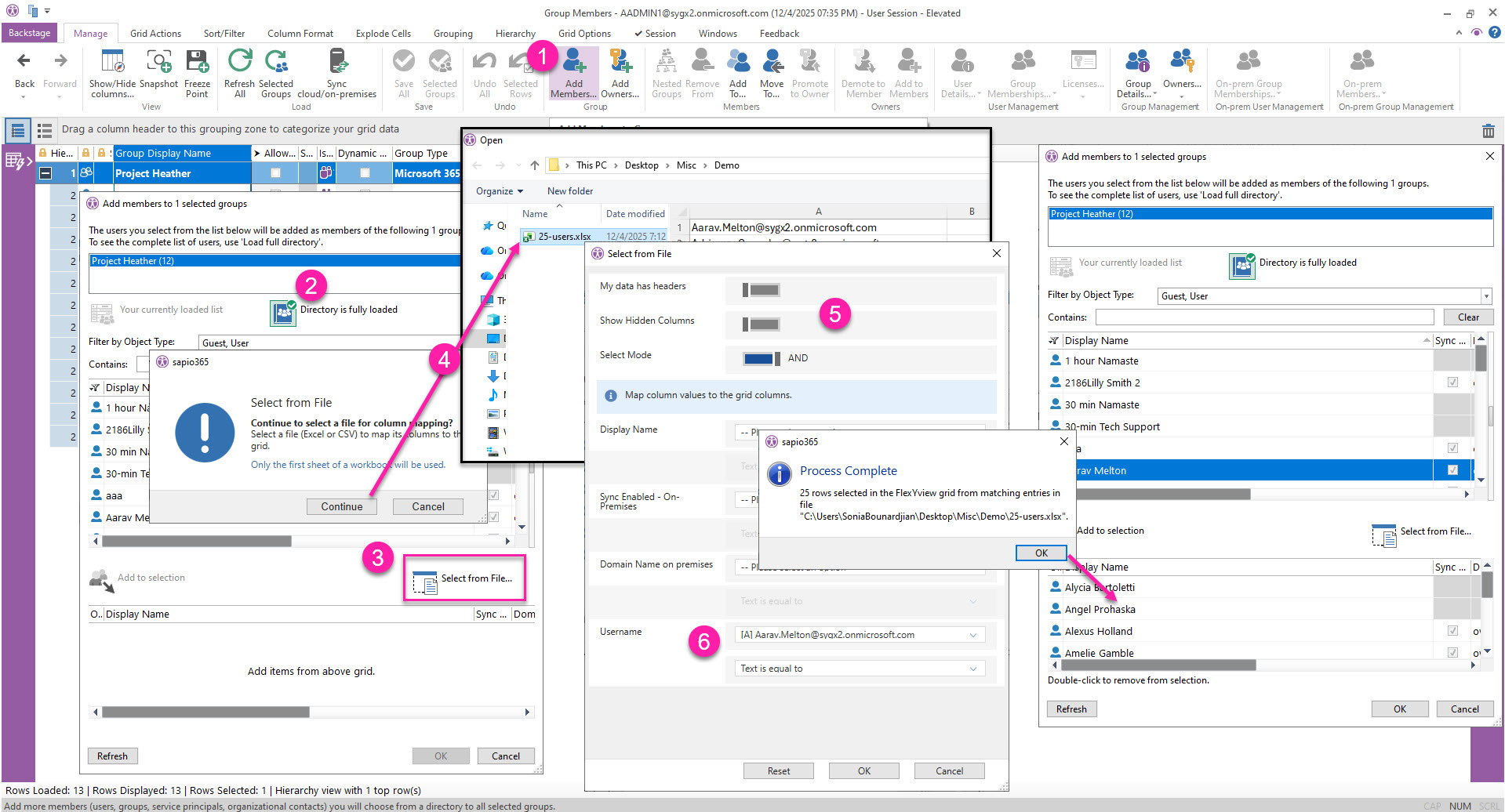The width and height of the screenshot is (1505, 812).
Task: Open the Backstage tab
Action: point(30,33)
